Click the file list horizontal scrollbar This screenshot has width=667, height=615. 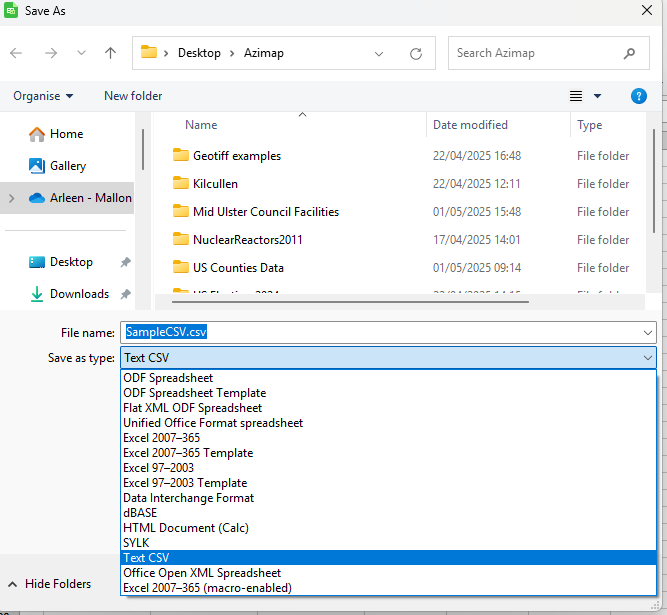[x=350, y=302]
